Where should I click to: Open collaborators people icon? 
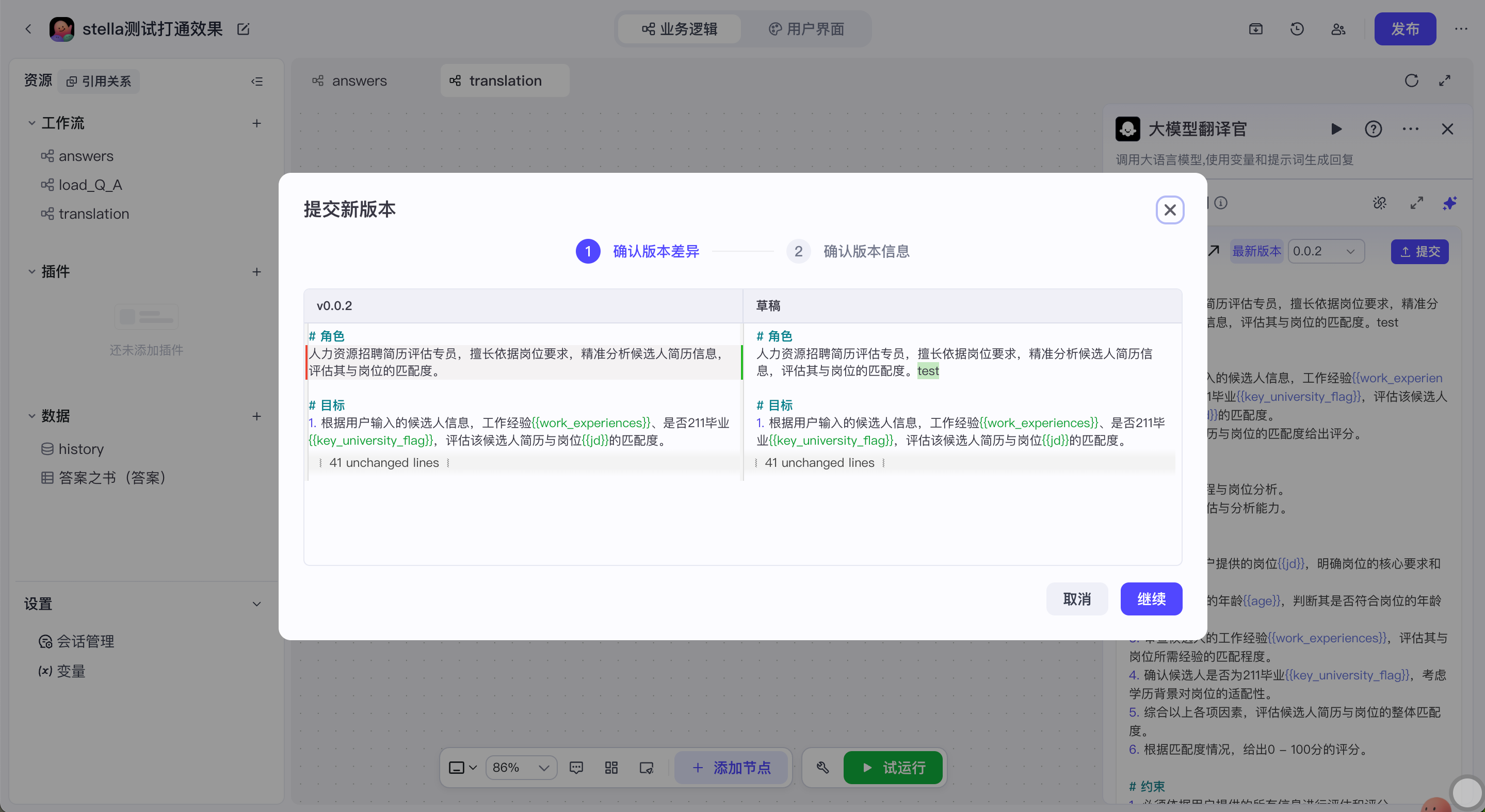tap(1338, 29)
